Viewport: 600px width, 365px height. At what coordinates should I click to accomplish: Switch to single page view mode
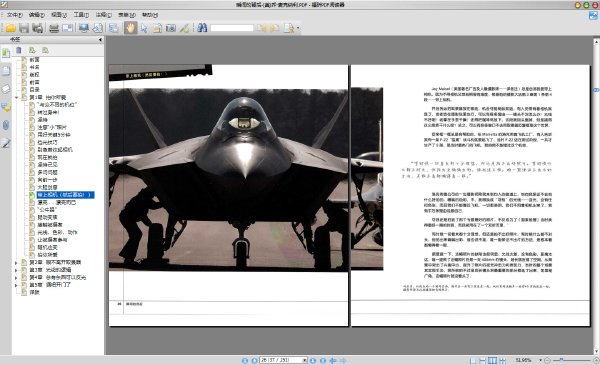pos(473,360)
